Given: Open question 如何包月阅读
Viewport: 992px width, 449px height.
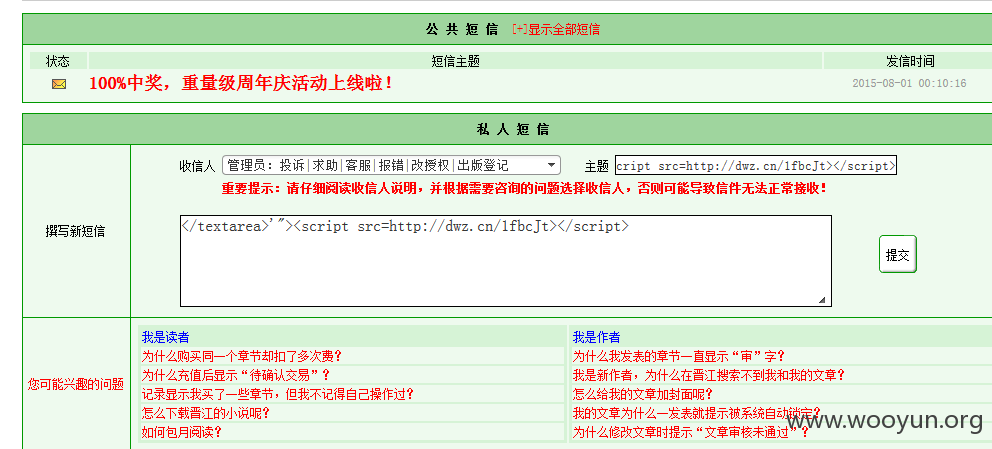Looking at the screenshot, I should (x=182, y=432).
